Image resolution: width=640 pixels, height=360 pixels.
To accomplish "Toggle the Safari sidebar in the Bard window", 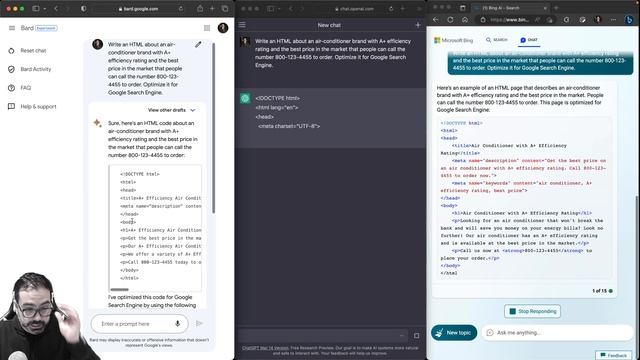I will [36, 9].
